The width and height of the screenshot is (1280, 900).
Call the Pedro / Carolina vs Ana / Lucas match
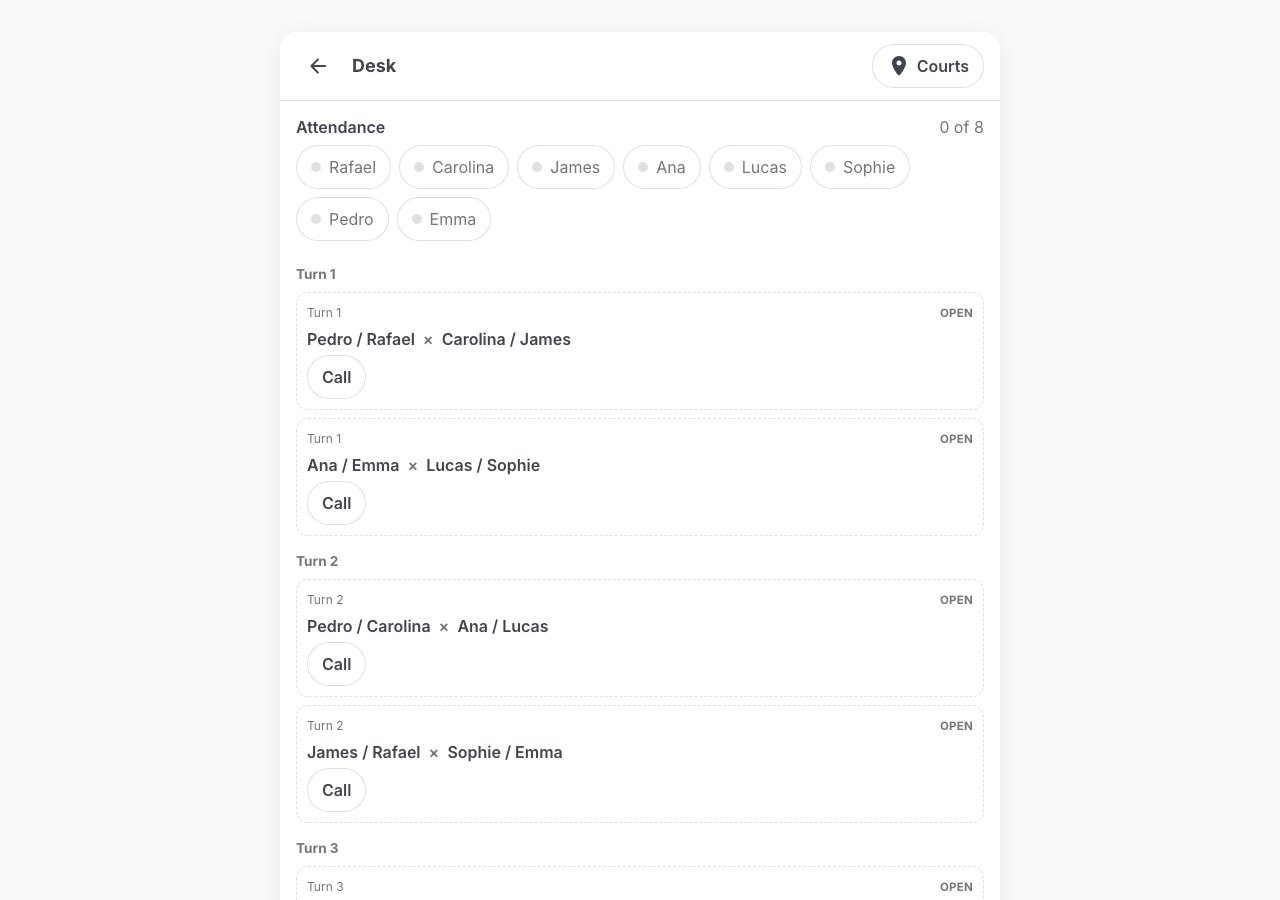coord(336,664)
